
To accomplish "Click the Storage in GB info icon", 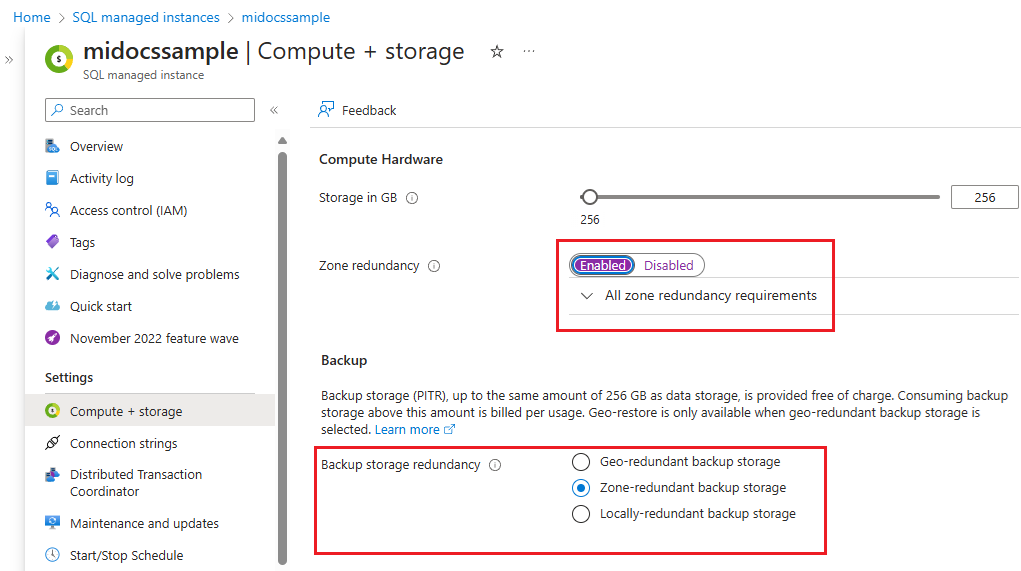I will click(x=412, y=198).
